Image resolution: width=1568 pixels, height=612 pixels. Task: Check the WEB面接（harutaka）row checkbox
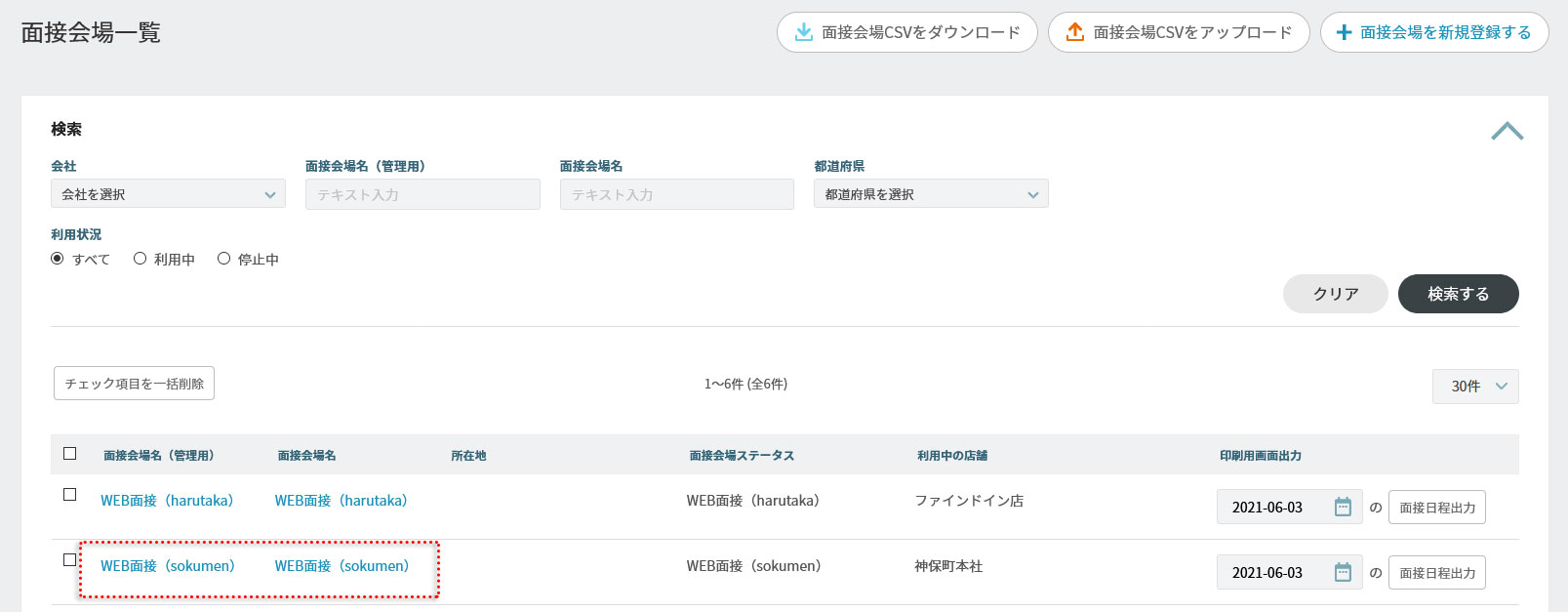click(69, 494)
